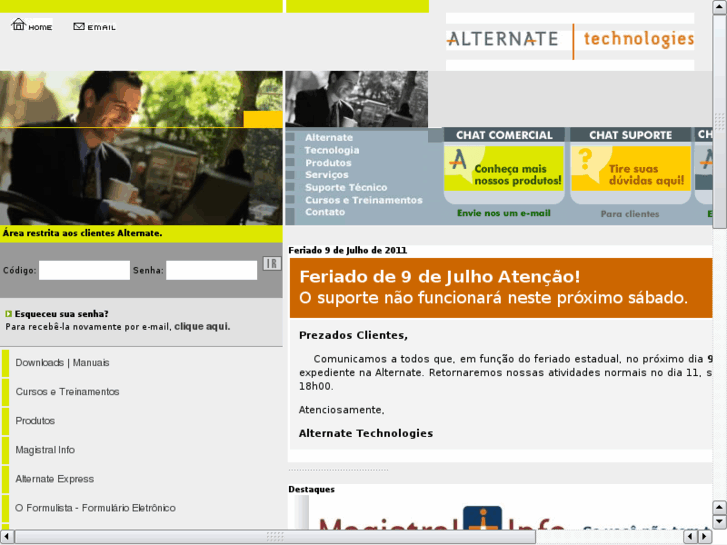The width and height of the screenshot is (727, 545).
Task: Select the Produtos item in gray menu
Action: pos(328,163)
